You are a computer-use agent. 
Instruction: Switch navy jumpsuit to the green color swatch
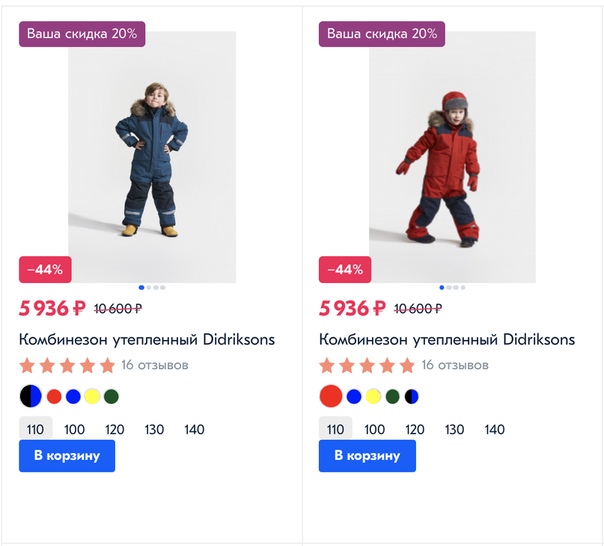point(111,396)
